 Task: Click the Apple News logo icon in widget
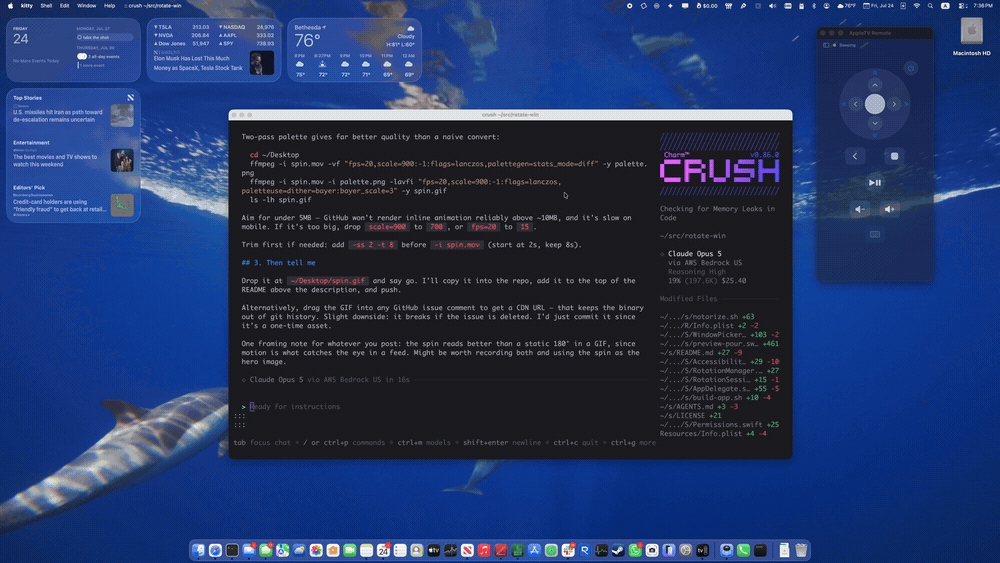[x=130, y=98]
